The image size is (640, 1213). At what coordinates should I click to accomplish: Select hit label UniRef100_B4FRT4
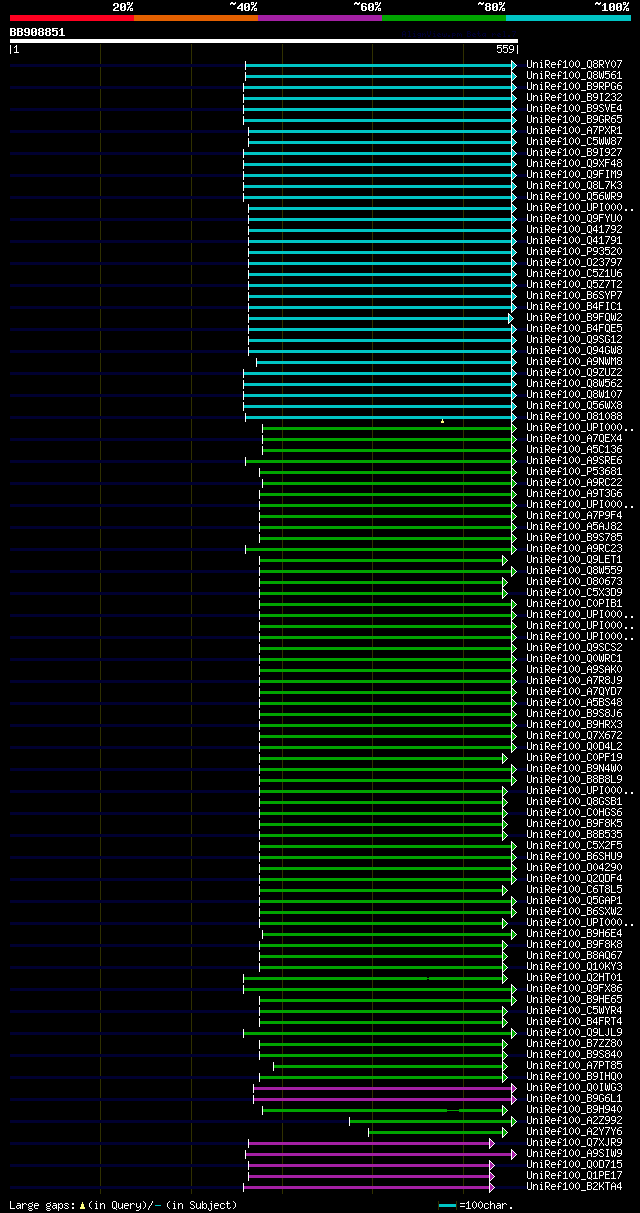click(x=574, y=1021)
